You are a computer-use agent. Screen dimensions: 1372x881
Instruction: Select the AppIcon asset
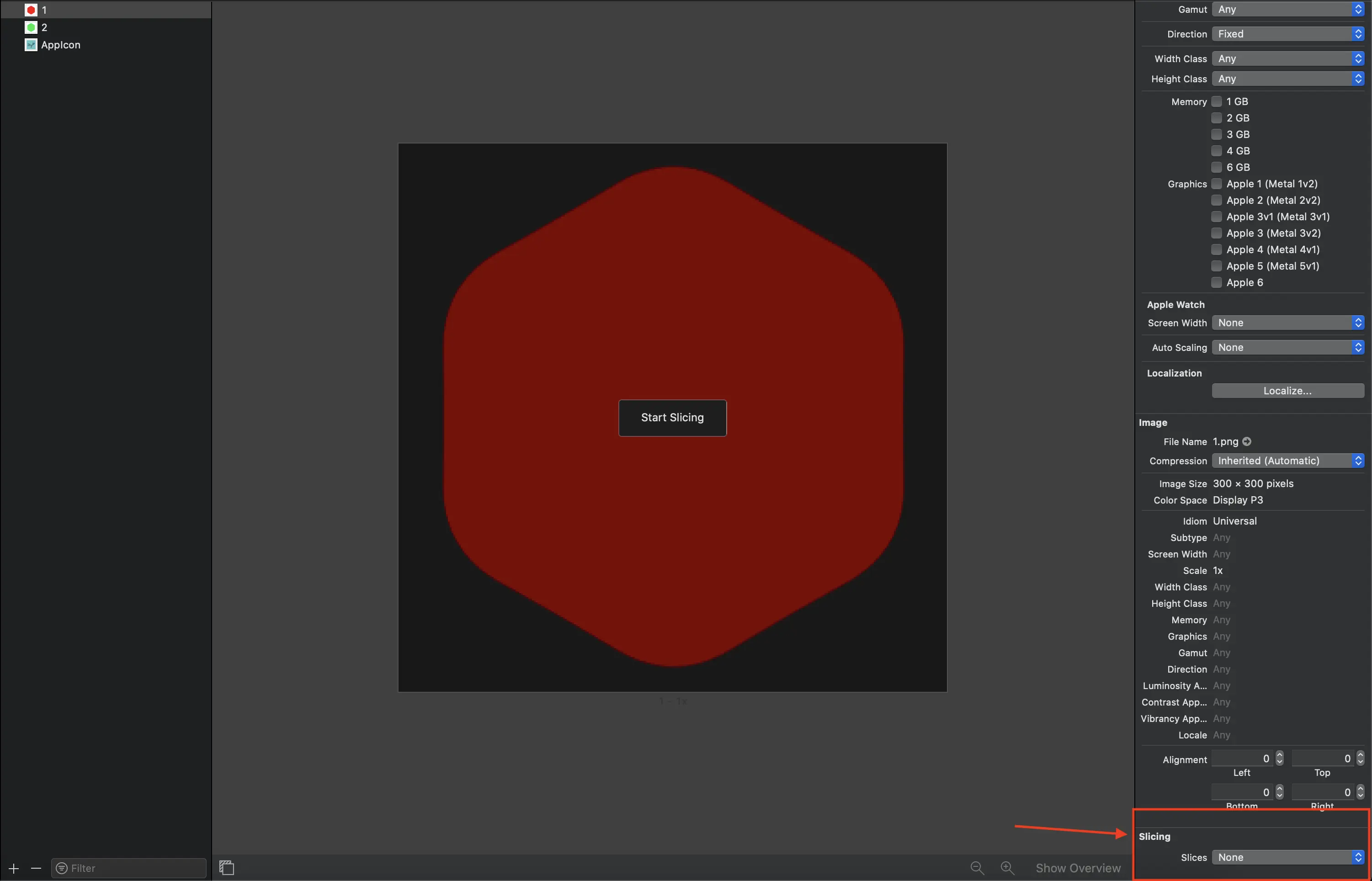click(x=60, y=45)
